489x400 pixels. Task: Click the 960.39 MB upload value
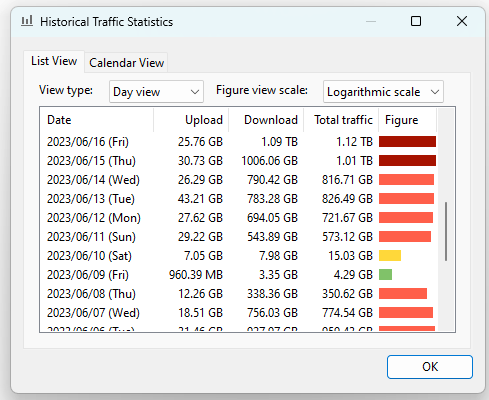click(196, 275)
